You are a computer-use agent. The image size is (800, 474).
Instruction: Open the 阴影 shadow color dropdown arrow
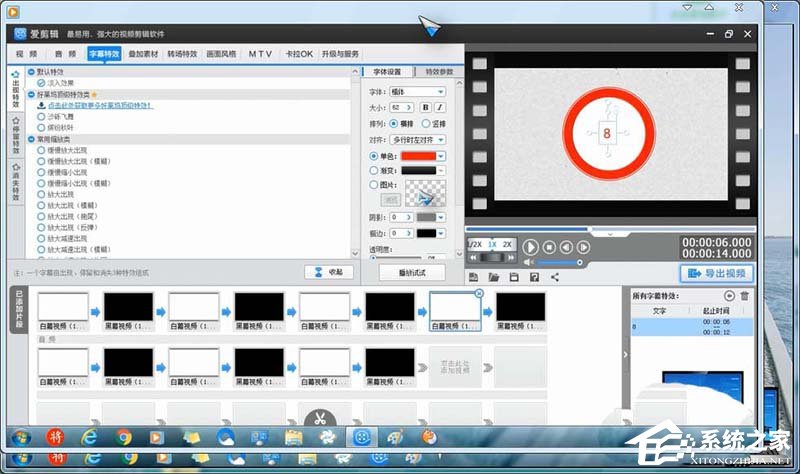click(x=441, y=217)
